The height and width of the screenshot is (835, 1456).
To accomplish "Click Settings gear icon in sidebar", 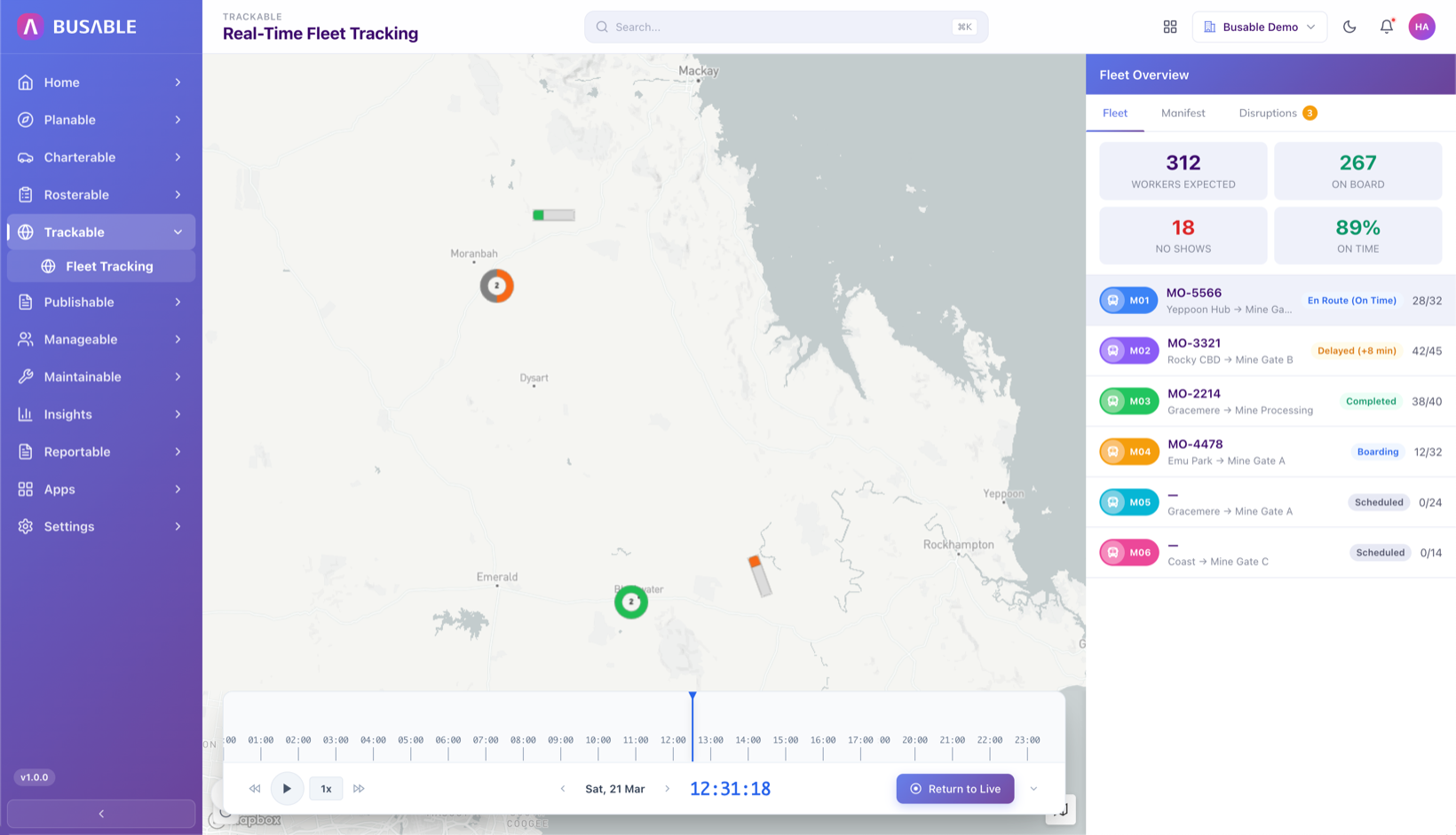I will 26,526.
